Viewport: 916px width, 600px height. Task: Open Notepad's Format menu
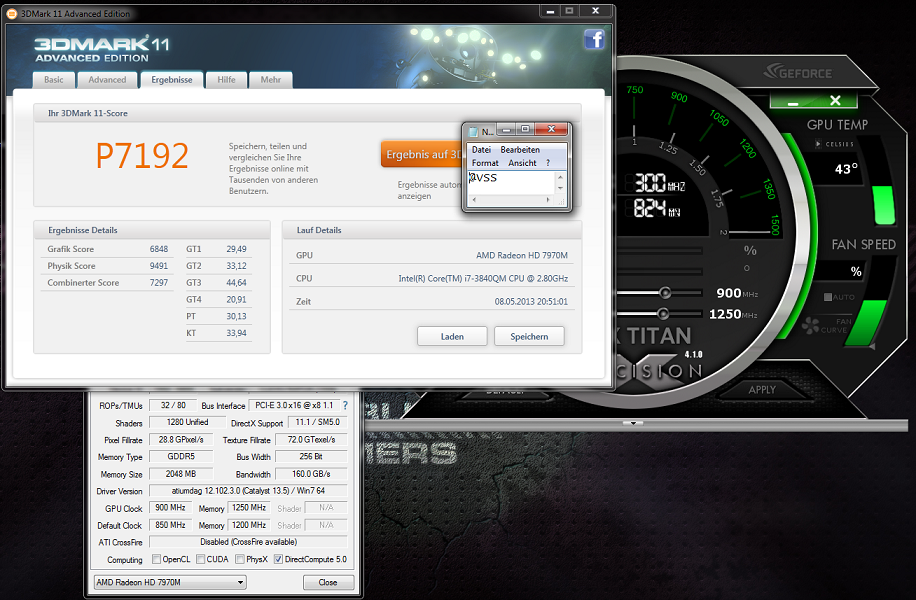(485, 163)
